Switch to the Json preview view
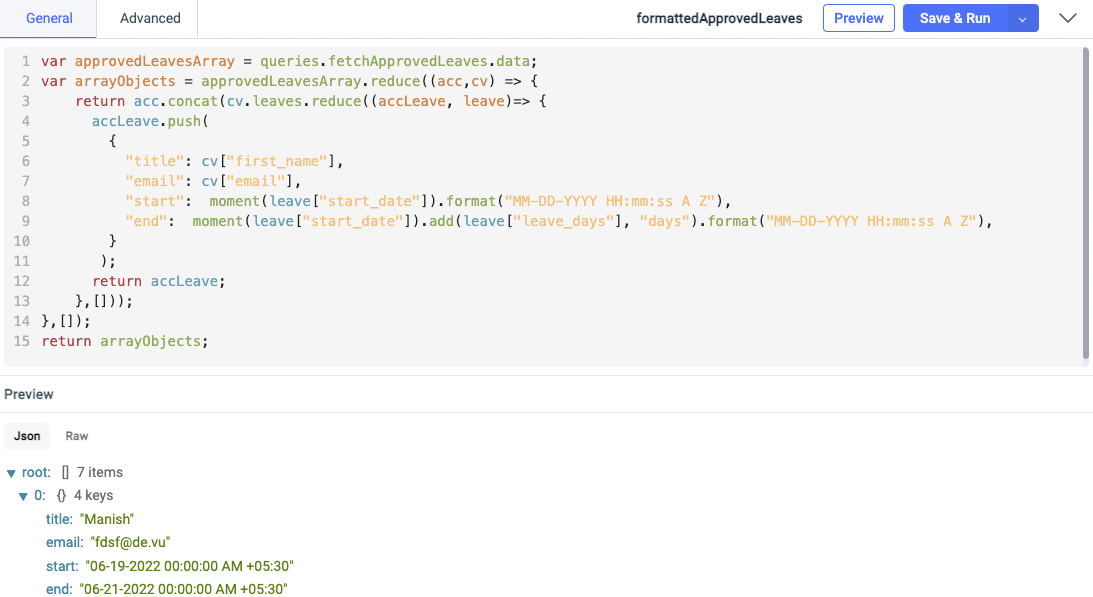 click(26, 436)
